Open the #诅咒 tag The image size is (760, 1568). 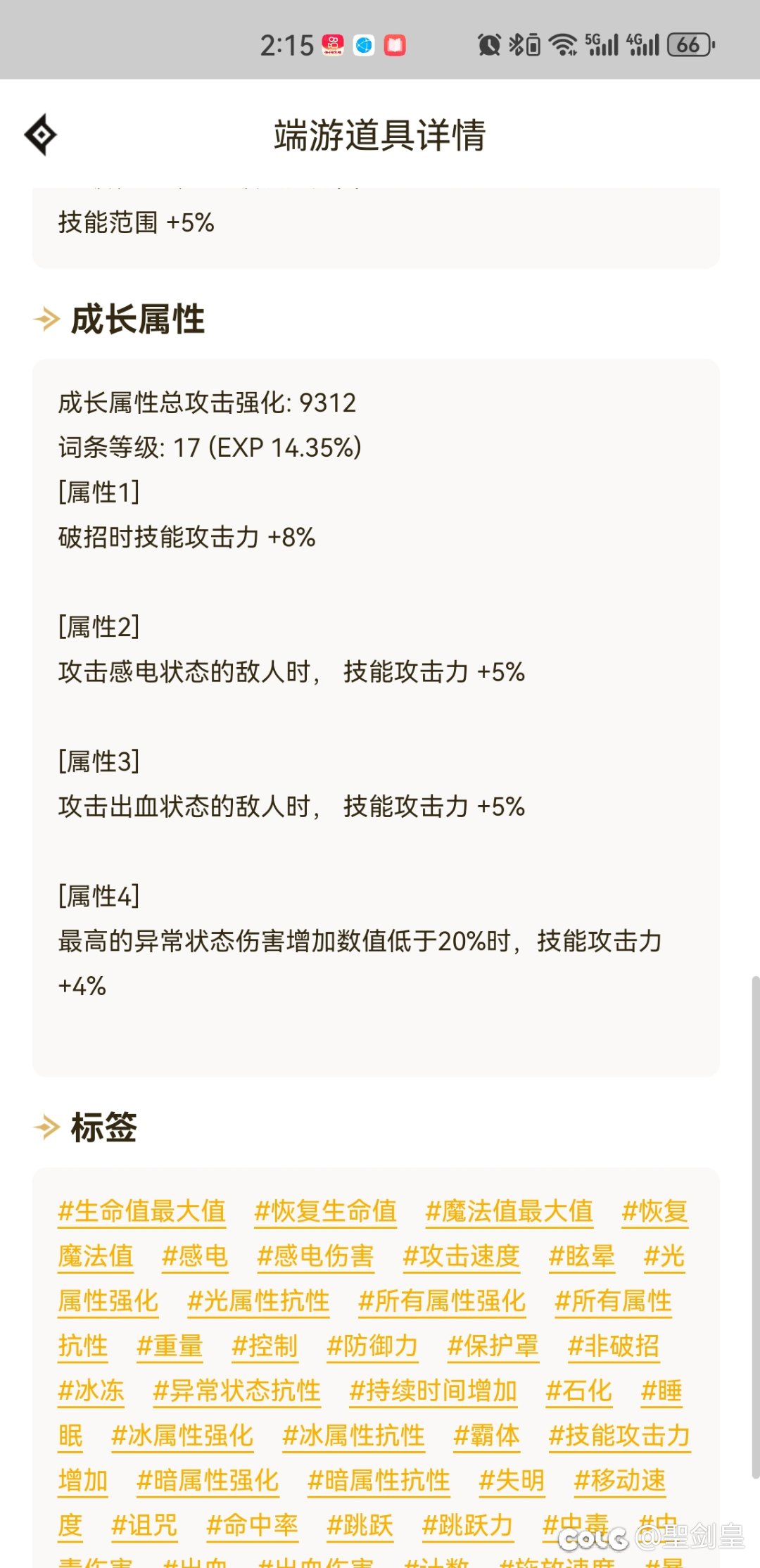click(145, 1526)
